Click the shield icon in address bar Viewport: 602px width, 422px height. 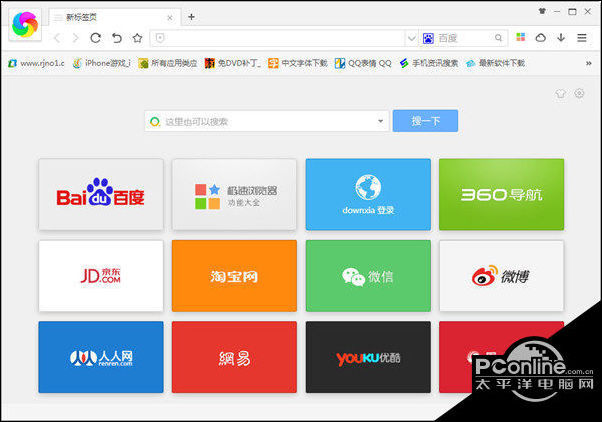coord(160,38)
